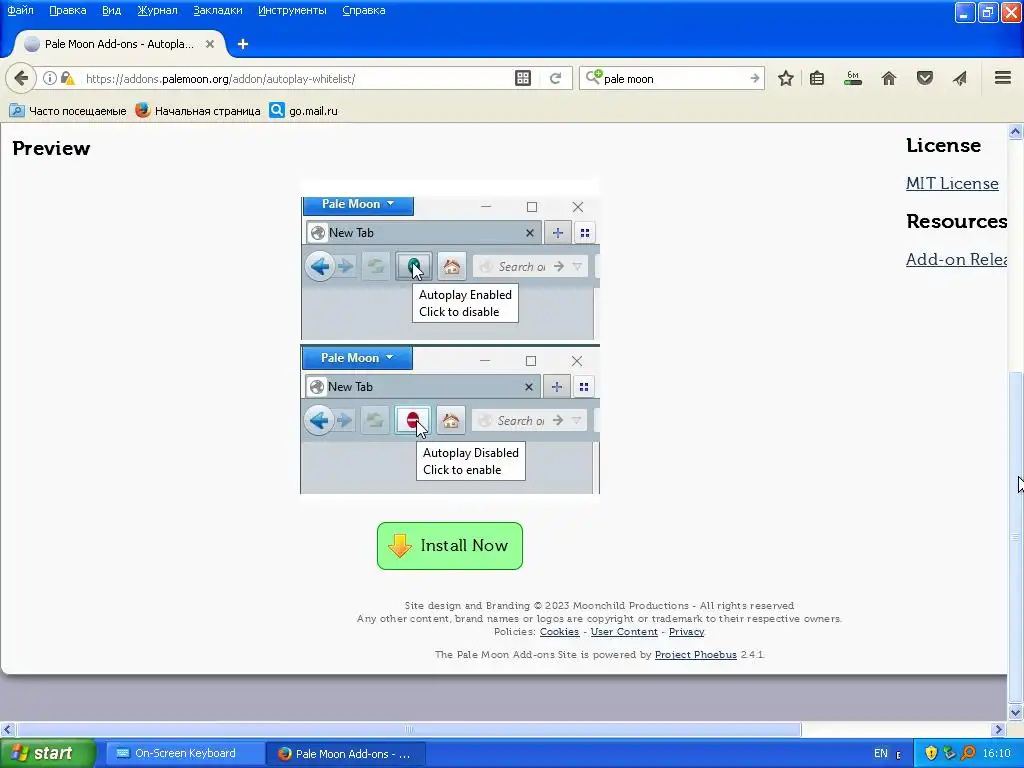Open the User Content policy link

(x=624, y=632)
